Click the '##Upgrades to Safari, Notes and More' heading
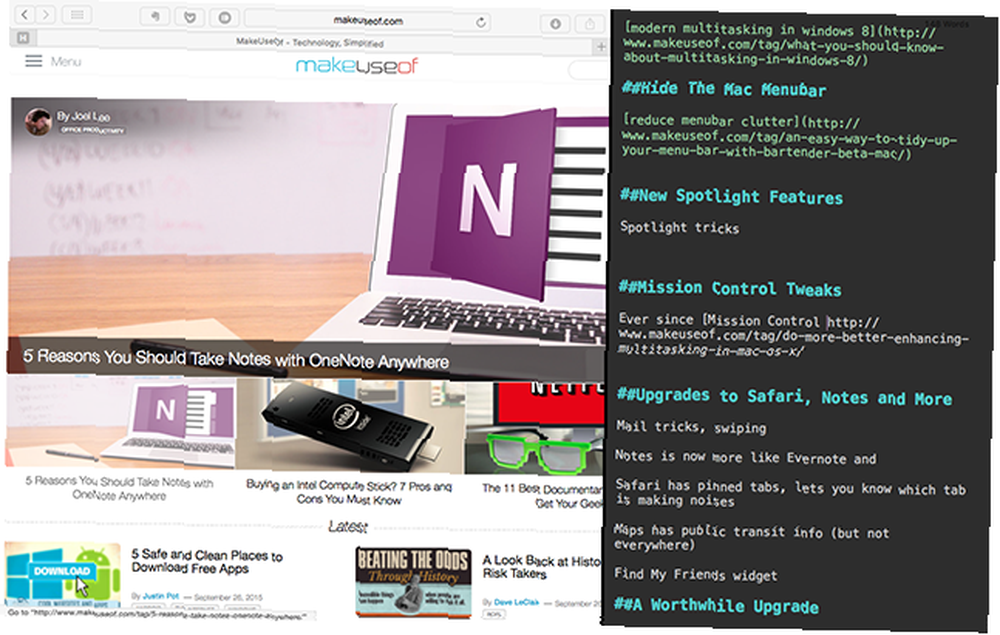This screenshot has height=635, width=1000. [784, 397]
